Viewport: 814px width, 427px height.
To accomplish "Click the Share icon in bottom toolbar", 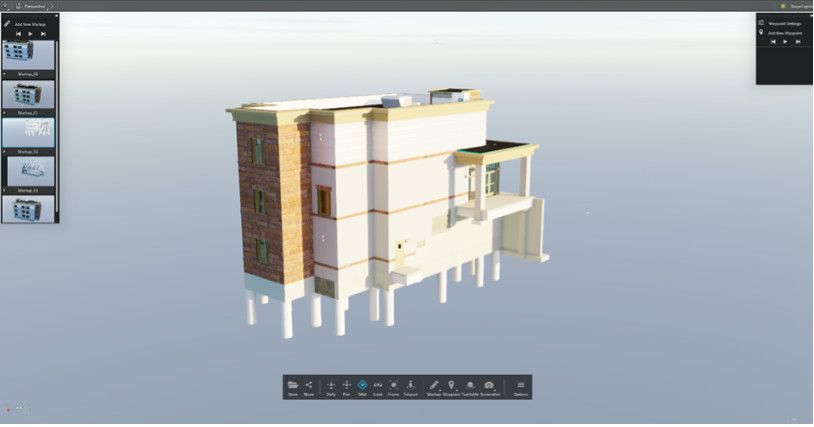I will pos(308,385).
